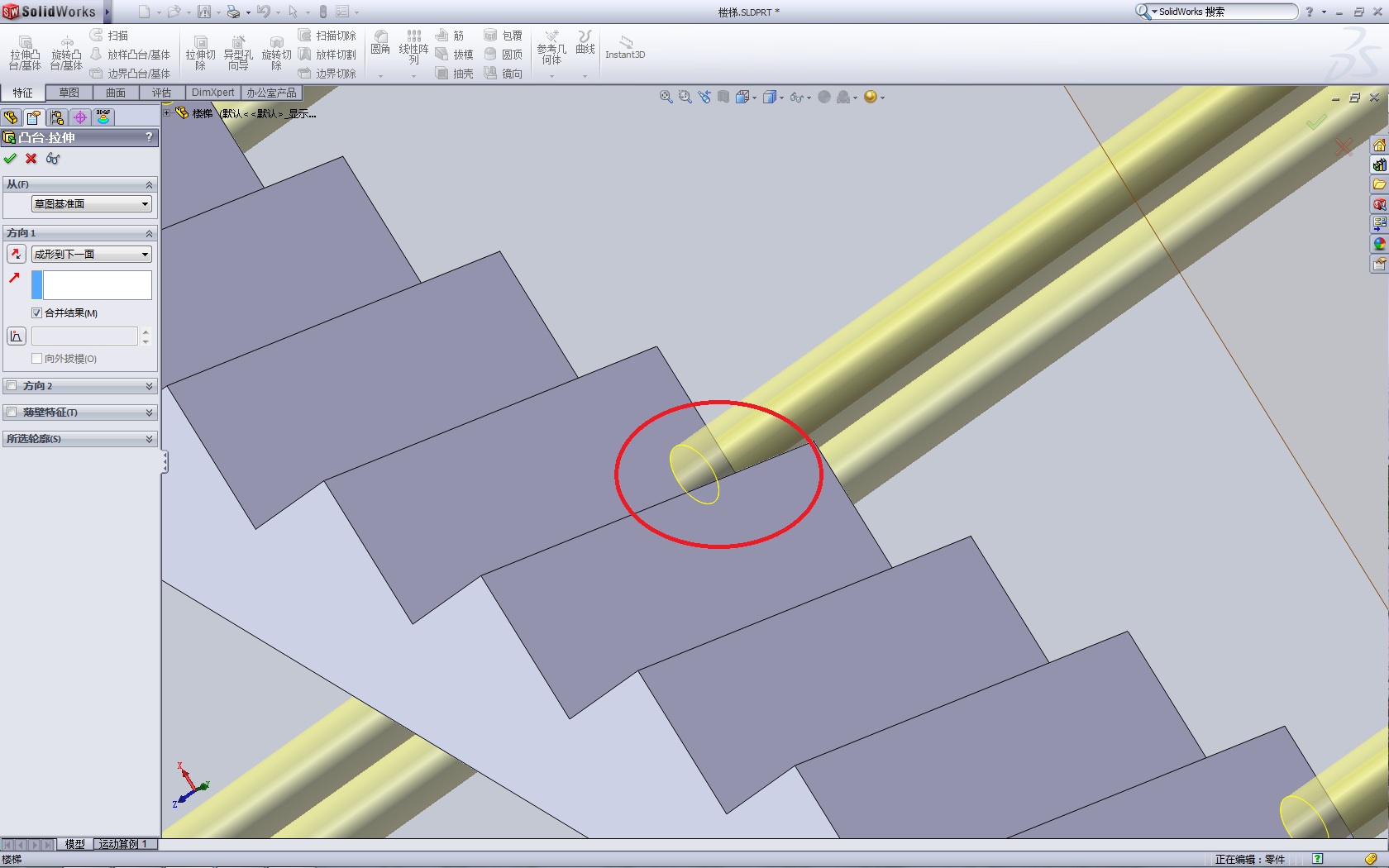
Task: Click the Section View icon
Action: click(723, 97)
